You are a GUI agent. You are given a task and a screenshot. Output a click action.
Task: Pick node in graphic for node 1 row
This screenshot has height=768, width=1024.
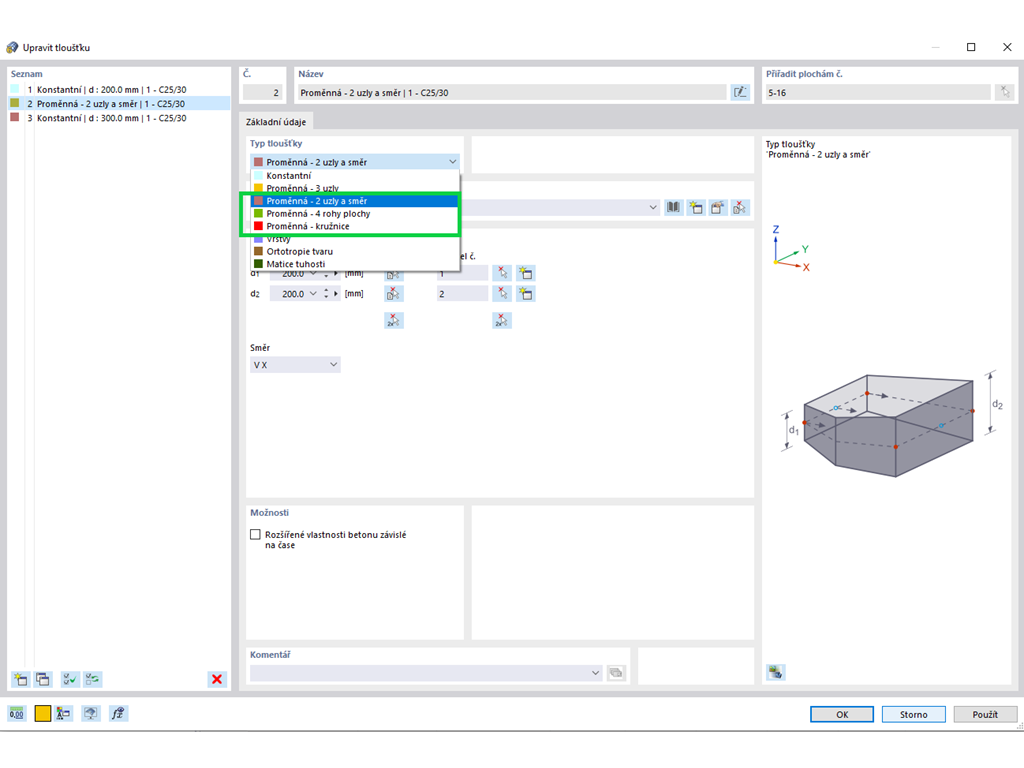[x=502, y=273]
